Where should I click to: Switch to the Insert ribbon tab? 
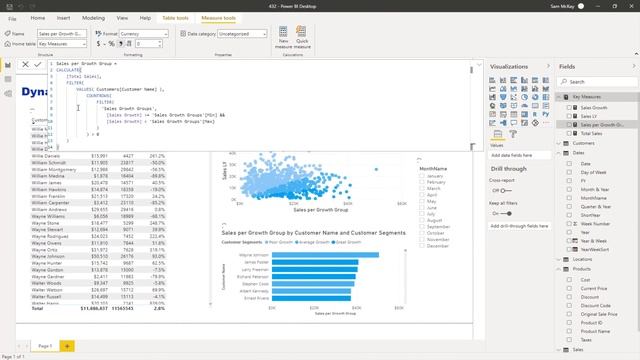63,18
